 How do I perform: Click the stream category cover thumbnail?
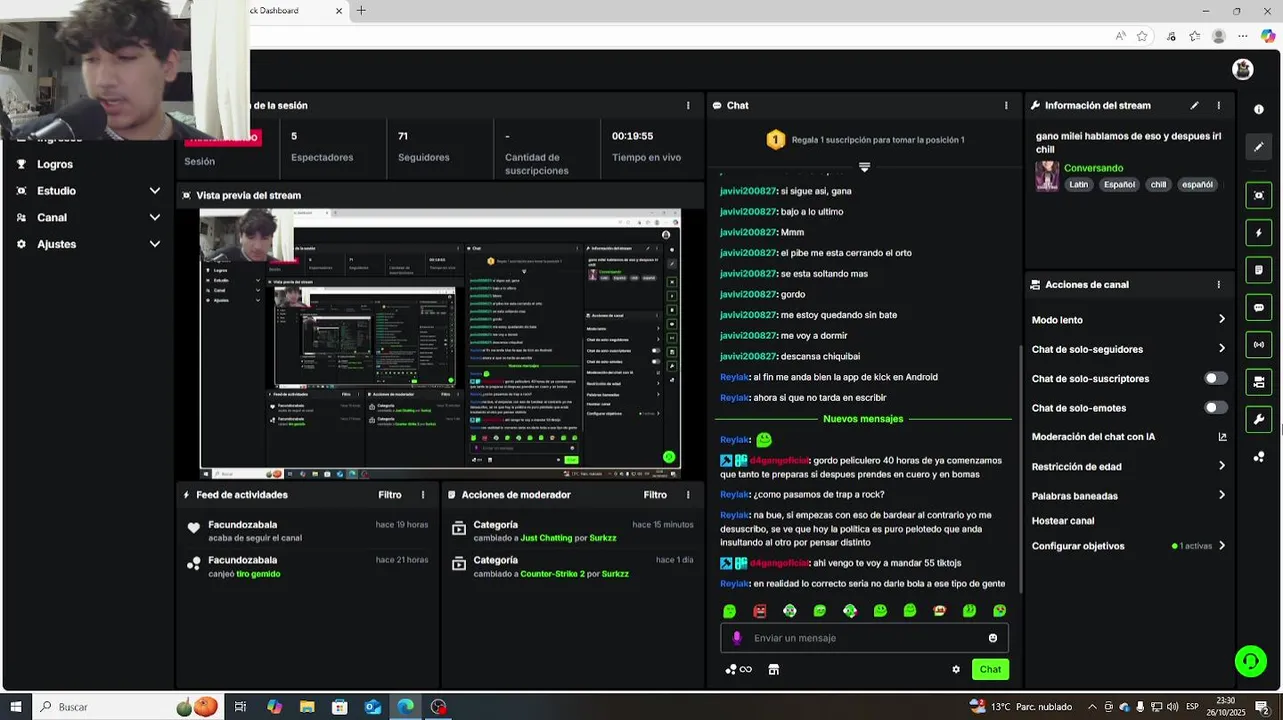pyautogui.click(x=1047, y=176)
